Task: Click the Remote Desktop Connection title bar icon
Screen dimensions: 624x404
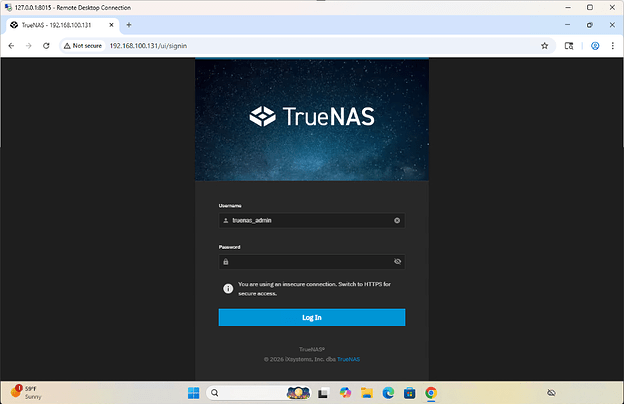Action: 8,8
